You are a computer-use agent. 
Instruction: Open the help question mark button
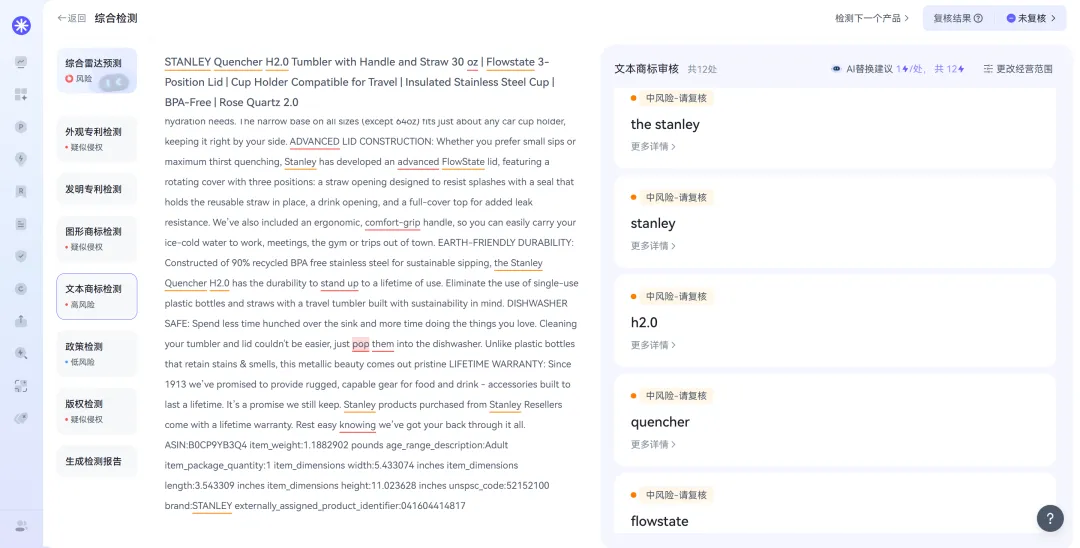pyautogui.click(x=1050, y=518)
